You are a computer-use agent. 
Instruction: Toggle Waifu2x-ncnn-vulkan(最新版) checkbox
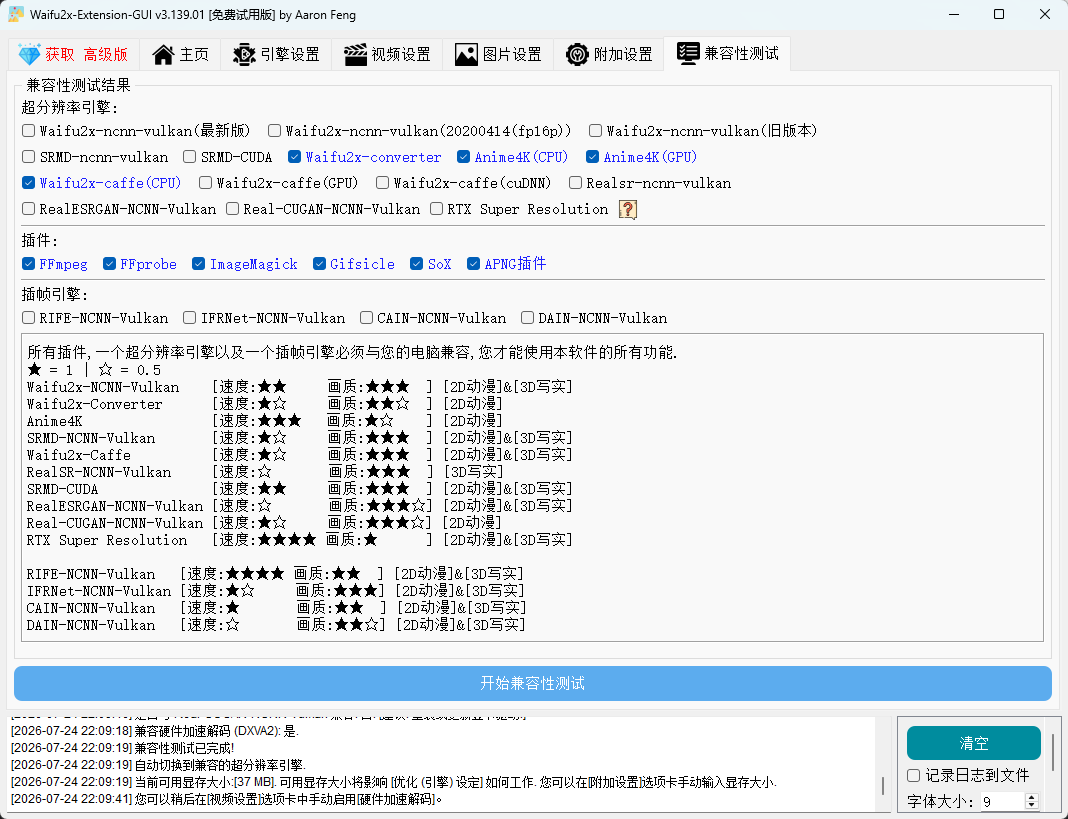tap(29, 131)
